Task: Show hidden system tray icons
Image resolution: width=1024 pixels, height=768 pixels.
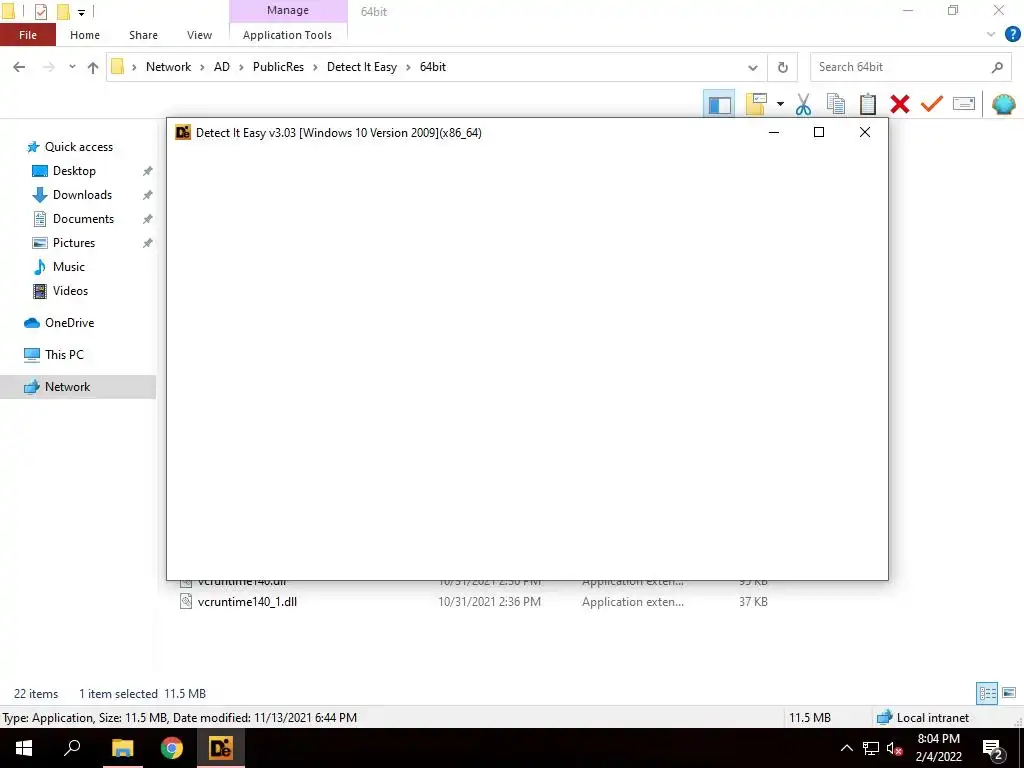Action: (846, 748)
